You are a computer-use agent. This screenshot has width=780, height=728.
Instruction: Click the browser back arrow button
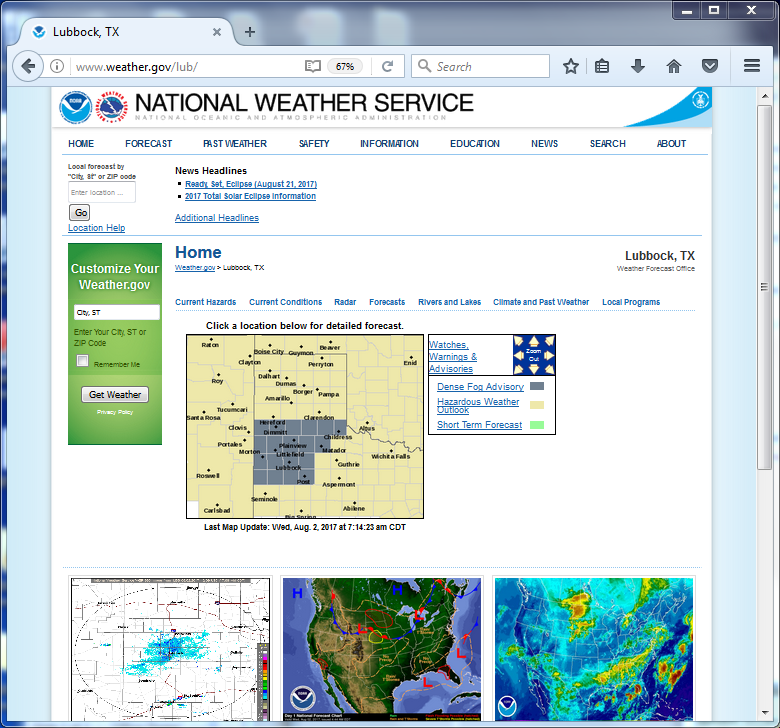click(x=28, y=66)
